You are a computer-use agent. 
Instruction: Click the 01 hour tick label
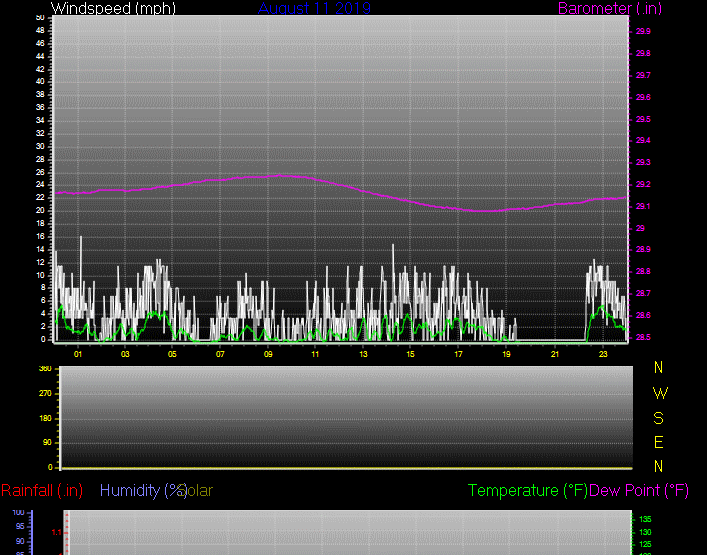pyautogui.click(x=78, y=354)
